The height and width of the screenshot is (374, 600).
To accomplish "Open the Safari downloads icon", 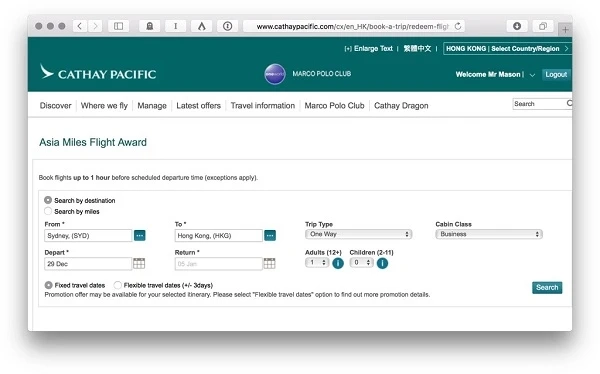I will [x=517, y=26].
